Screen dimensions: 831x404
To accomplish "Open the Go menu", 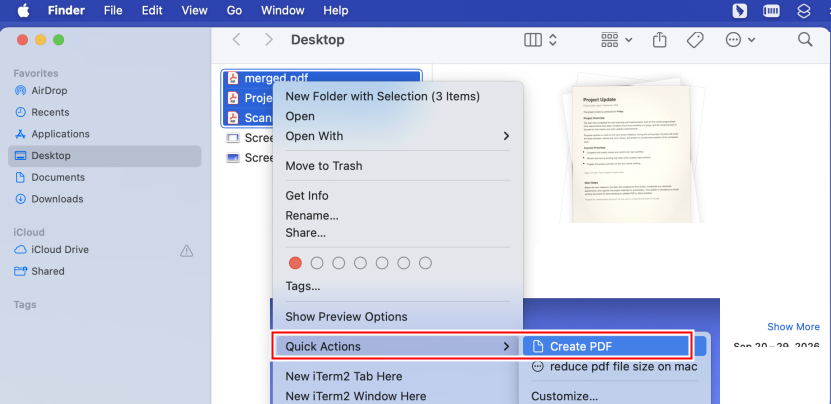I will tap(234, 11).
